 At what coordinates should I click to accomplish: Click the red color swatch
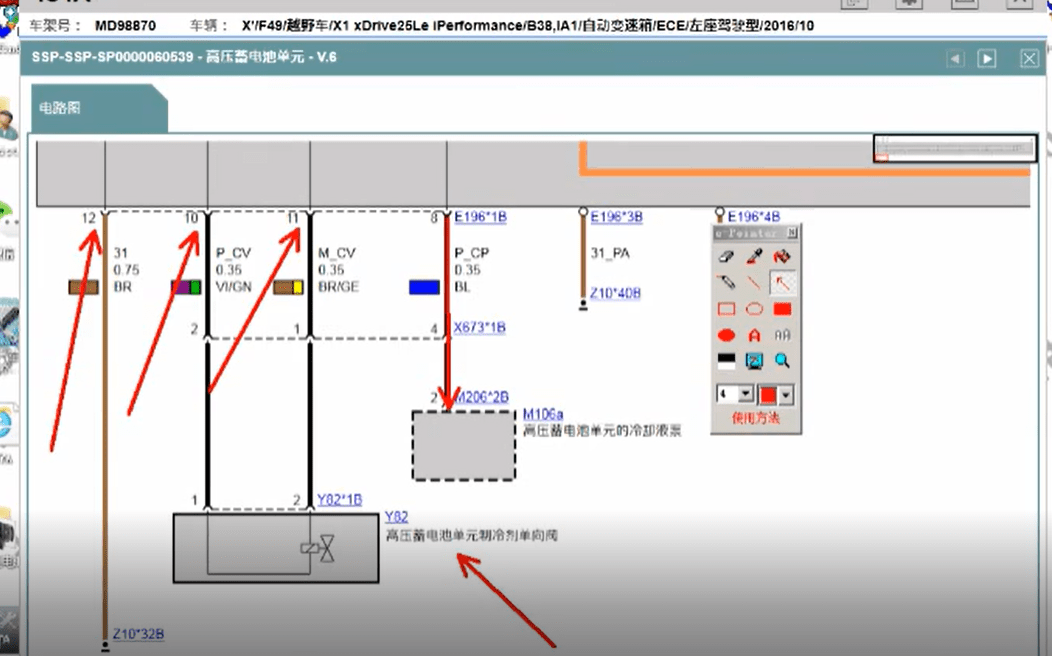pos(766,391)
